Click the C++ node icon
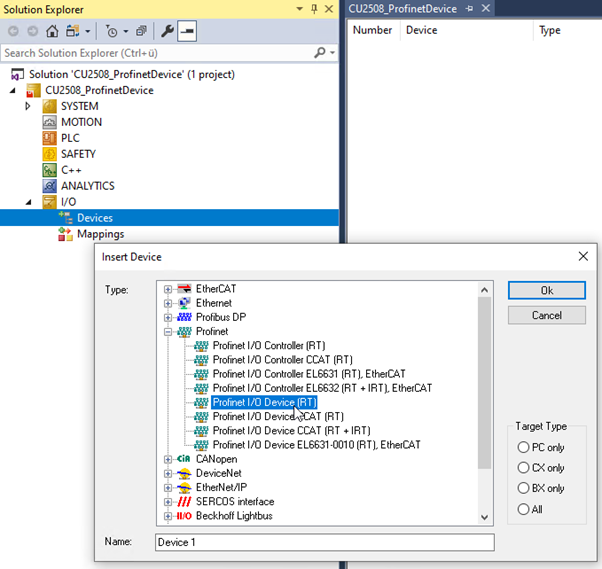Image resolution: width=602 pixels, height=569 pixels. click(x=50, y=170)
